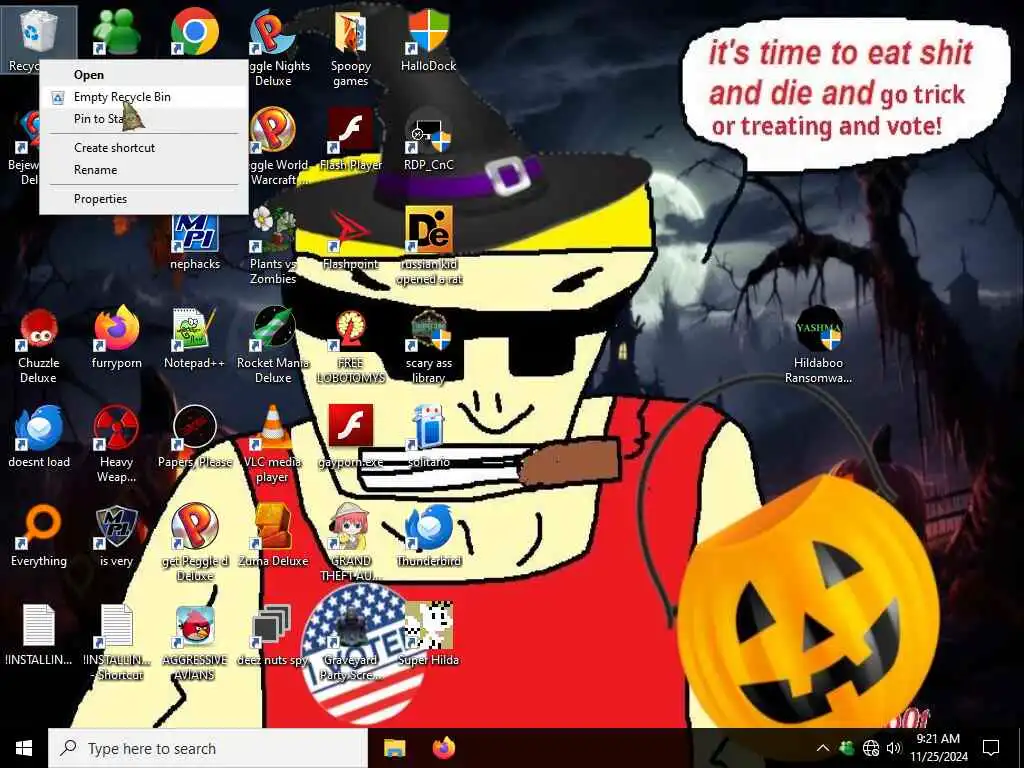Image resolution: width=1024 pixels, height=768 pixels.
Task: Open the Thunderbird desktop shortcut
Action: tap(428, 536)
